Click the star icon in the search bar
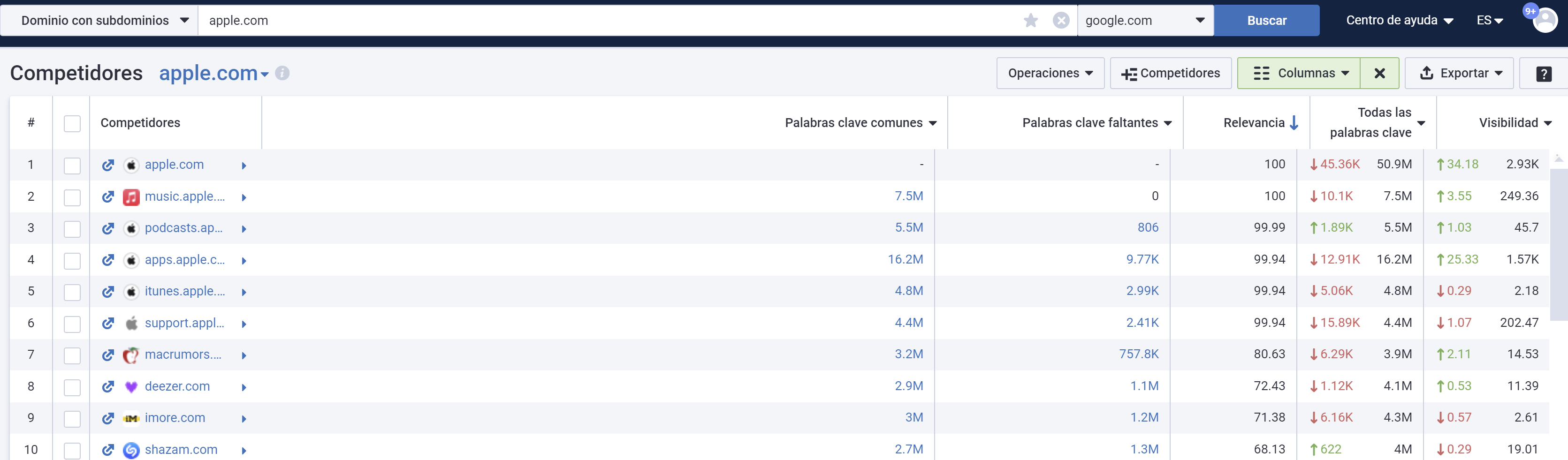 [1030, 20]
